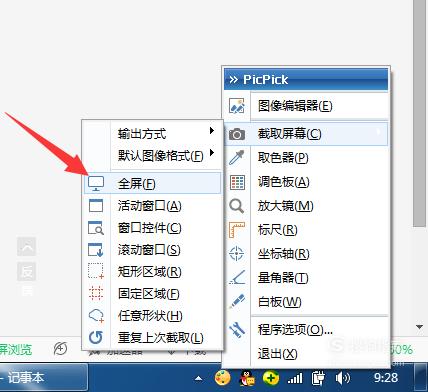Click the 记事本 taskbar button

click(x=44, y=378)
